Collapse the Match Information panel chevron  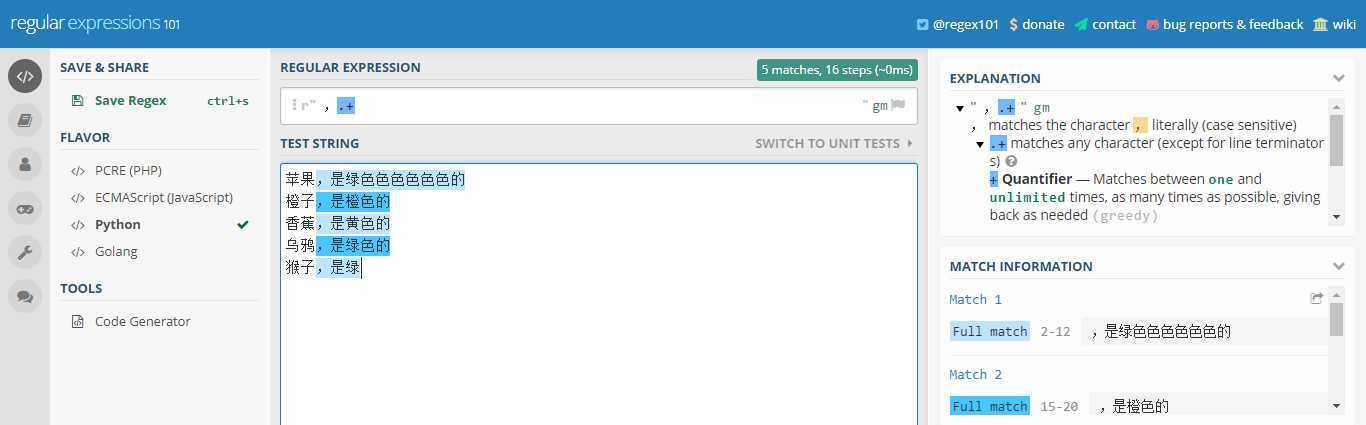pos(1338,266)
